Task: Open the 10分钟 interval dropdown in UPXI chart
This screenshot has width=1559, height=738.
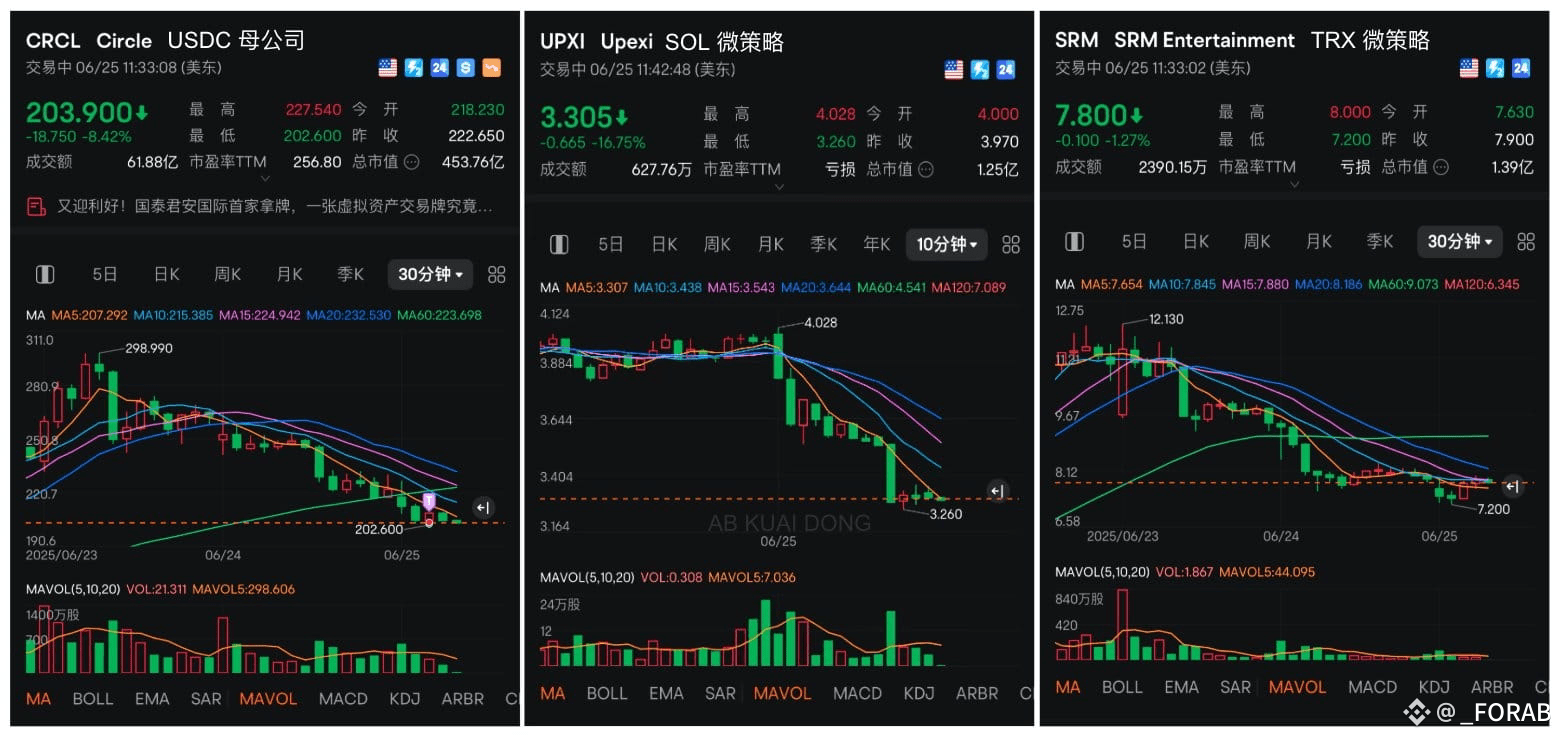Action: coord(946,244)
